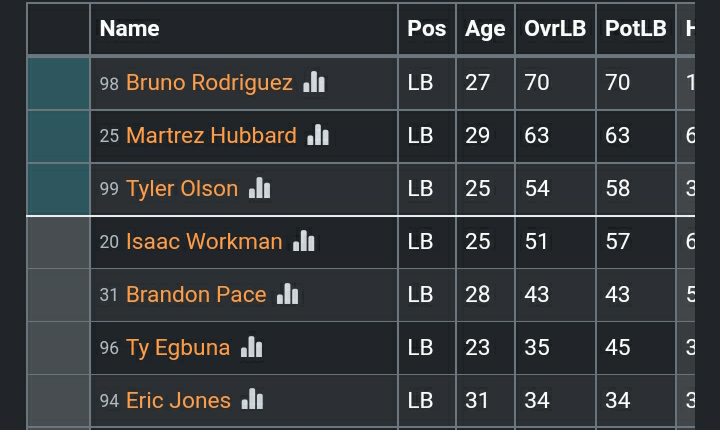Sort by PotLB column header
This screenshot has width=720, height=430.
pyautogui.click(x=636, y=29)
